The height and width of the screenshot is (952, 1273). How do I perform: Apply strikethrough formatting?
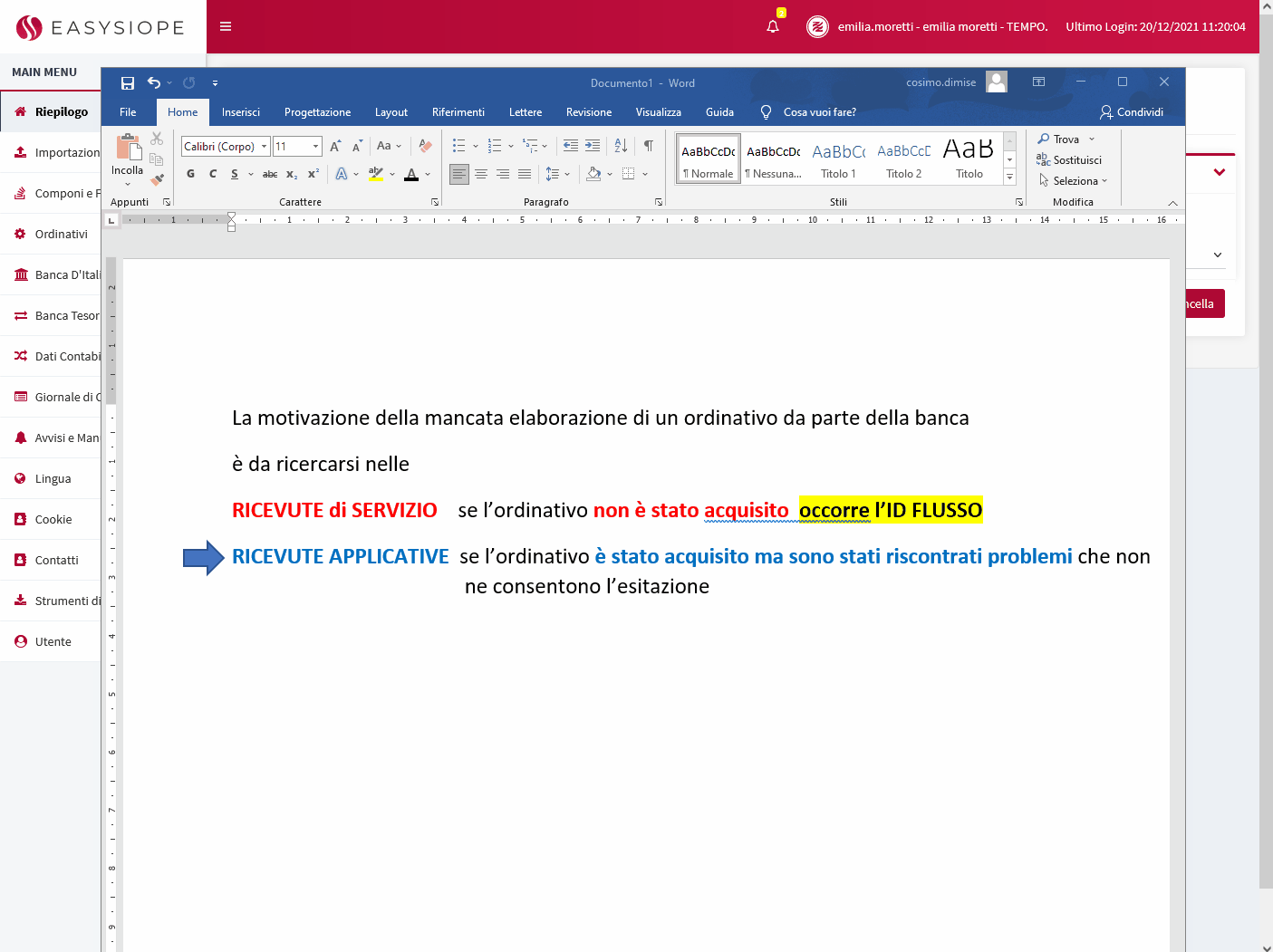[x=270, y=174]
